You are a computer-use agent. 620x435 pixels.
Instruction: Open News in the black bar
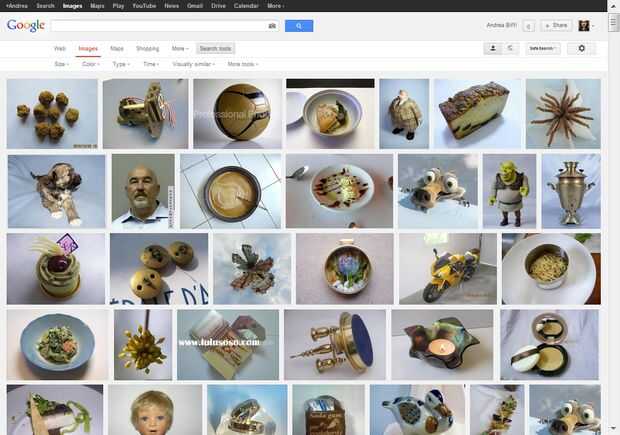coord(172,6)
